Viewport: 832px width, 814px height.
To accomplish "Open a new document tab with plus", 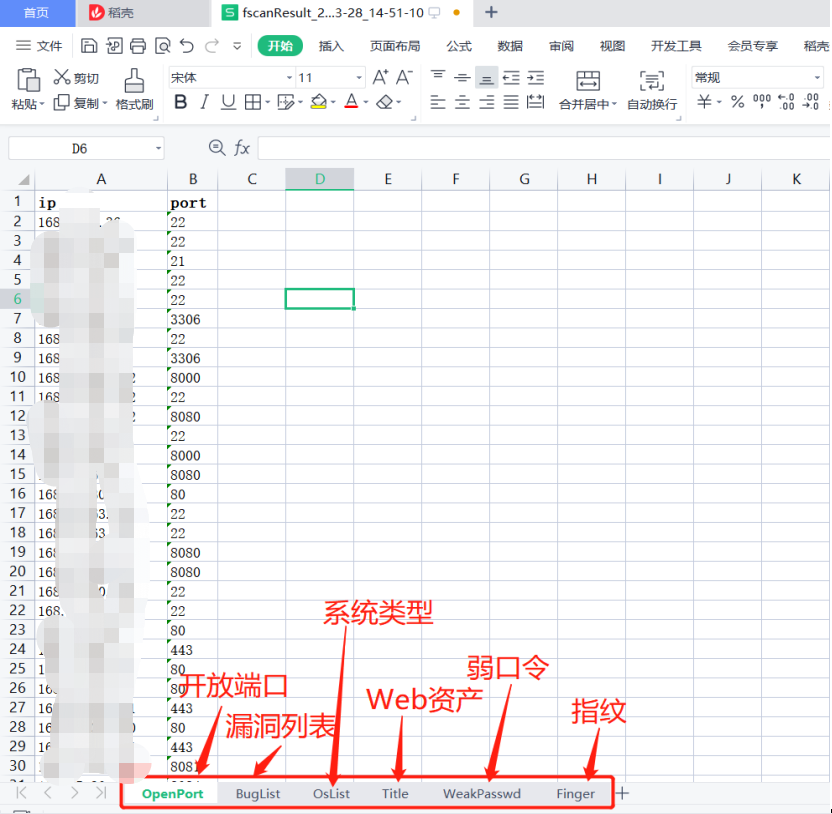I will [x=491, y=12].
